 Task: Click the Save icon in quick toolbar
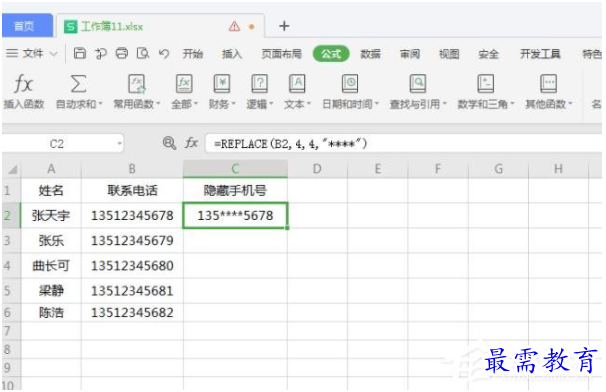click(x=80, y=53)
